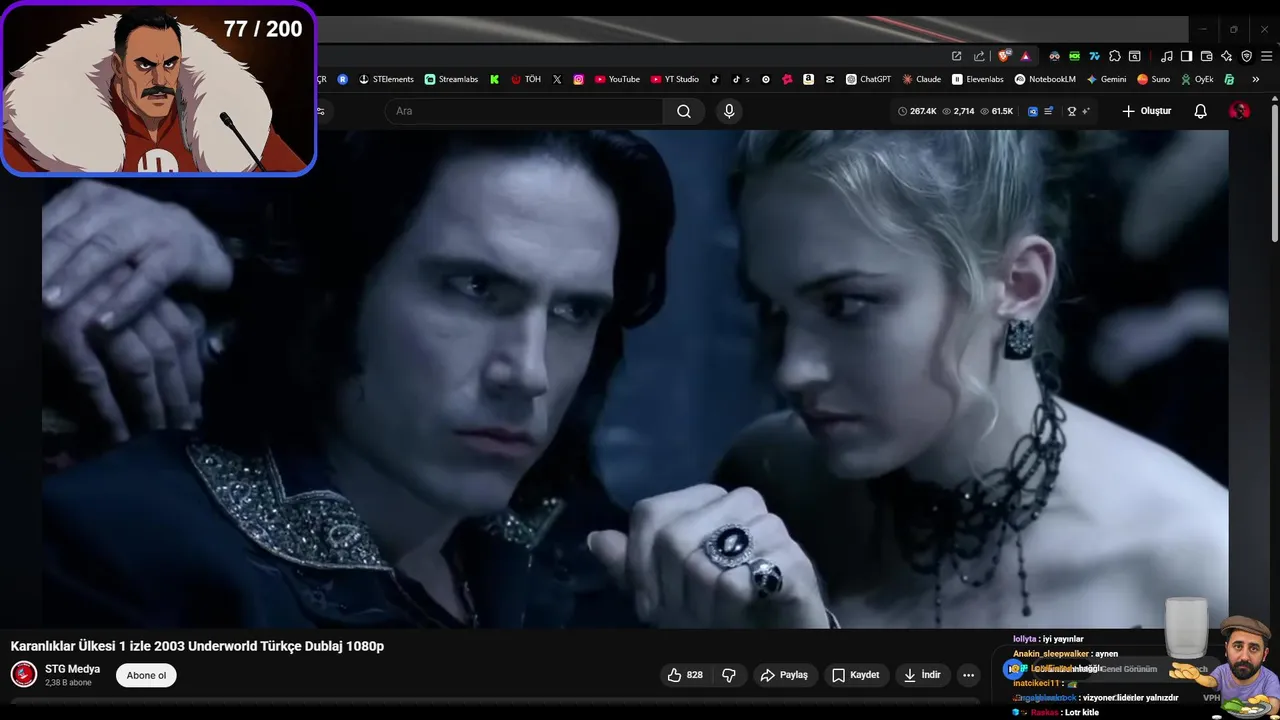Click the 61.5K views stats counter
Image resolution: width=1280 pixels, height=720 pixels.
(x=997, y=111)
